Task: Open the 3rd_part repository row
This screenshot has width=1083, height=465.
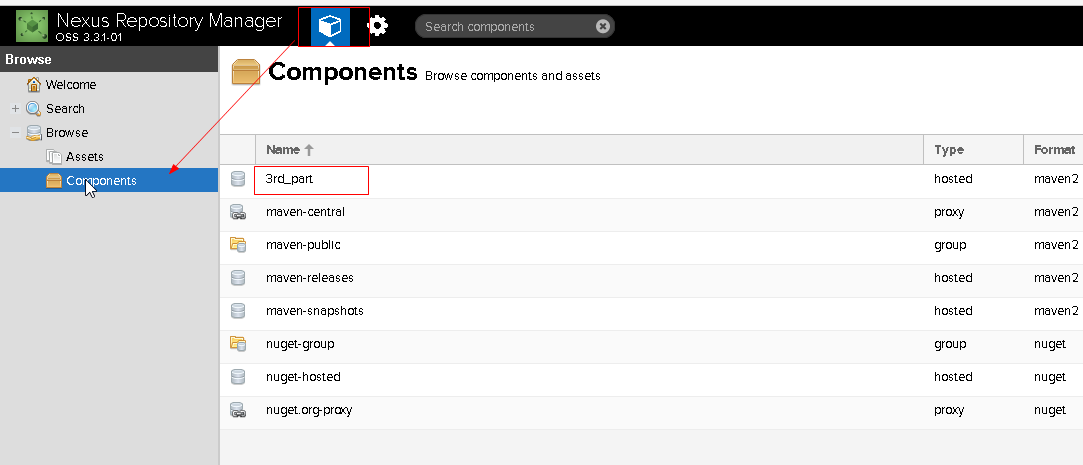Action: (651, 179)
